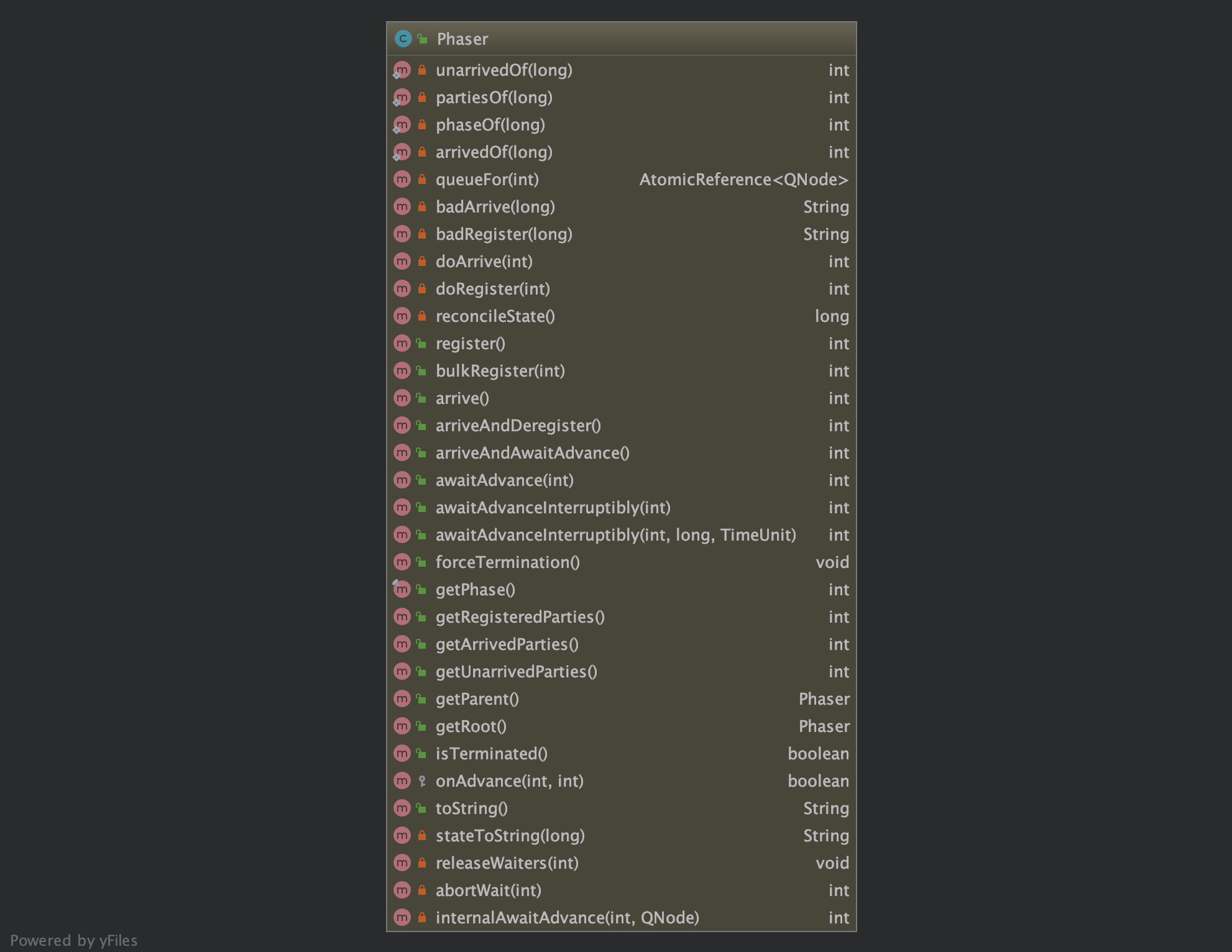Viewport: 1232px width, 952px height.
Task: Click the awaitAdvanceInterruptibly(int, long, TimeUnit) method name
Action: pos(615,535)
